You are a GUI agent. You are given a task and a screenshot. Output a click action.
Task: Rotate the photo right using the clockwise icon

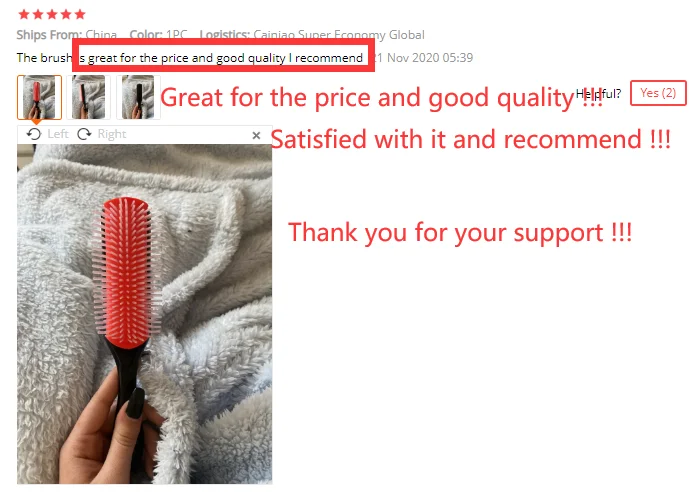pyautogui.click(x=84, y=134)
